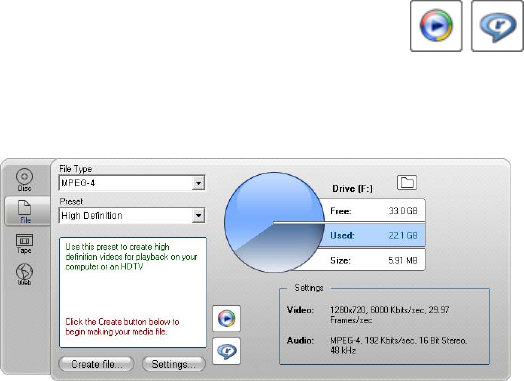This screenshot has height=381, width=524.
Task: Expand the Preset dropdown arrow
Action: [x=198, y=216]
